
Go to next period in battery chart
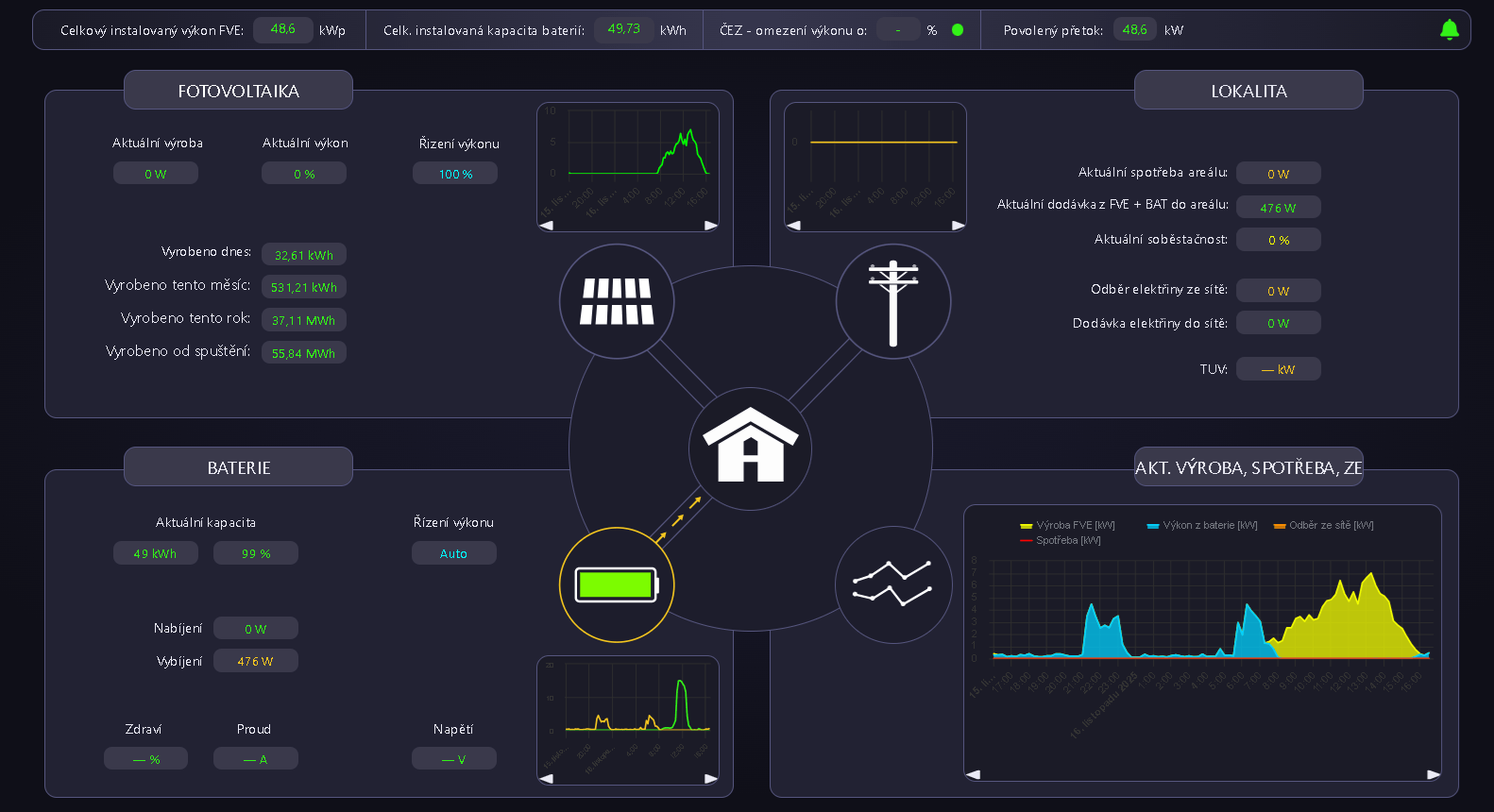[x=711, y=778]
